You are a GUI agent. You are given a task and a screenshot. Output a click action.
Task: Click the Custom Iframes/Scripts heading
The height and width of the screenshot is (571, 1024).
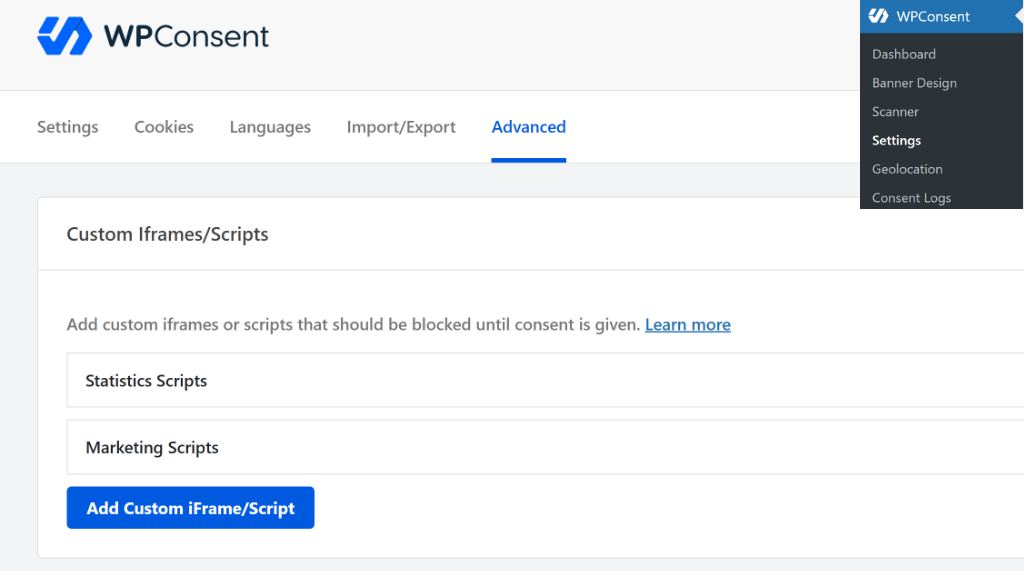167,234
